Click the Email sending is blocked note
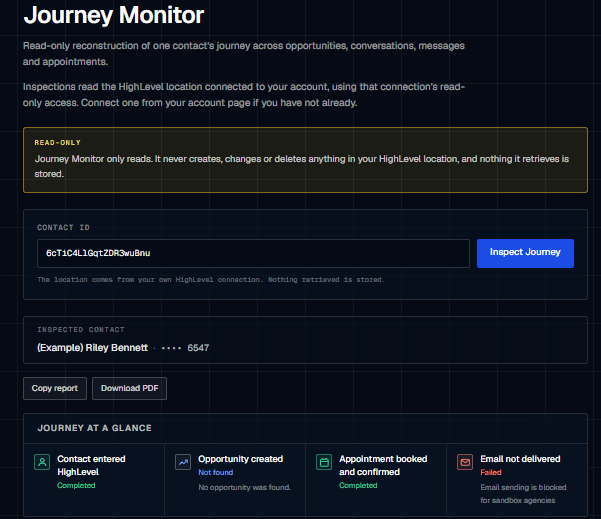The height and width of the screenshot is (519, 601). pyautogui.click(x=523, y=494)
